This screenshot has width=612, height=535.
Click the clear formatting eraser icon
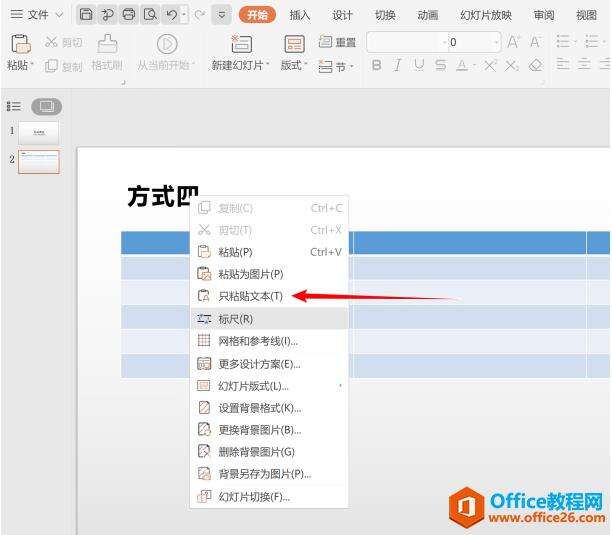536,65
